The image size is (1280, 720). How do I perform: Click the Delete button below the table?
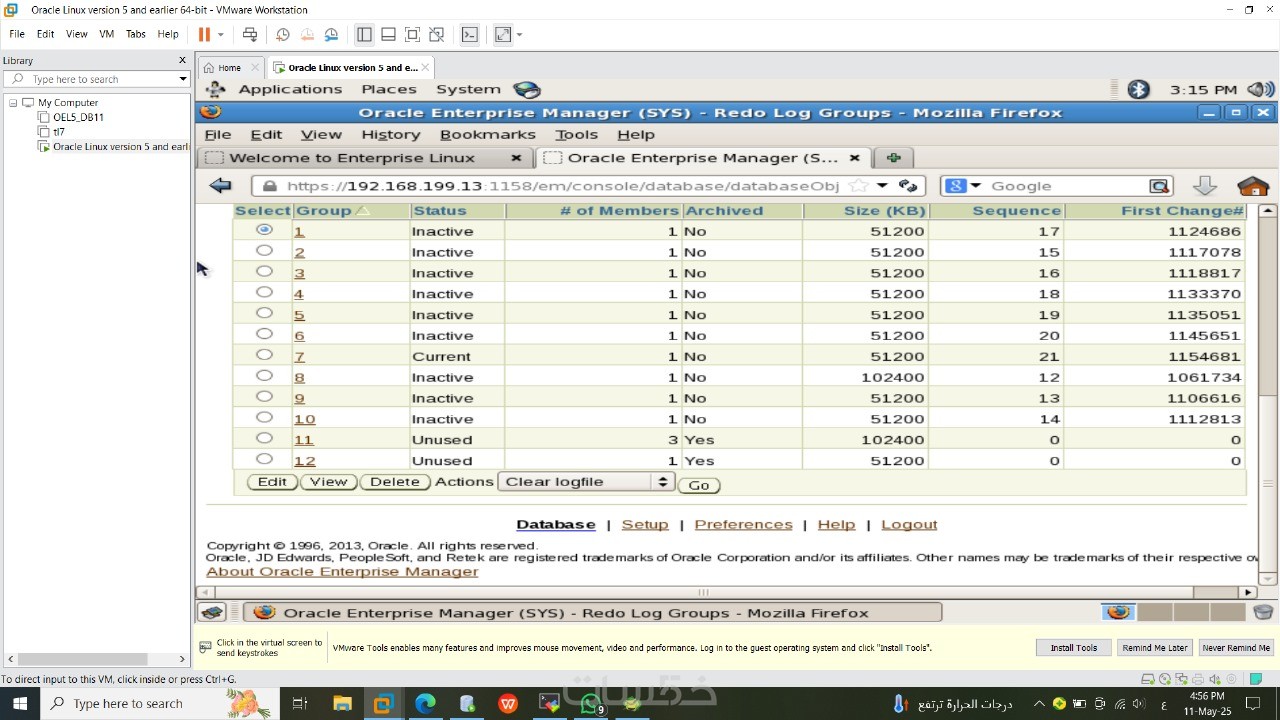[395, 482]
